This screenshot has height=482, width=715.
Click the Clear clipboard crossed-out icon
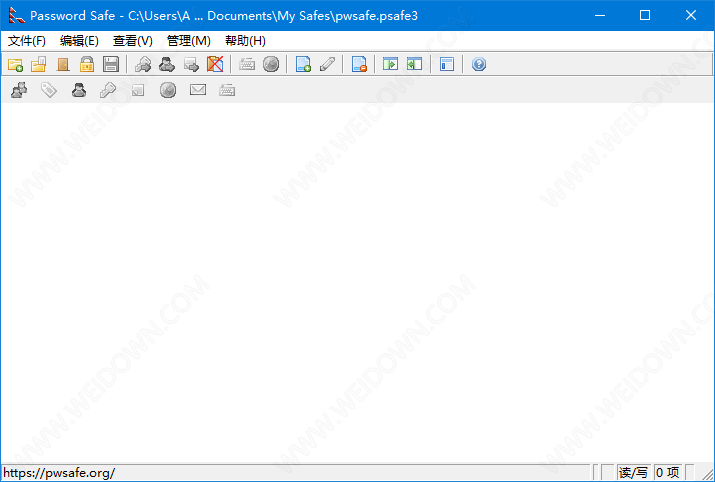coord(215,64)
